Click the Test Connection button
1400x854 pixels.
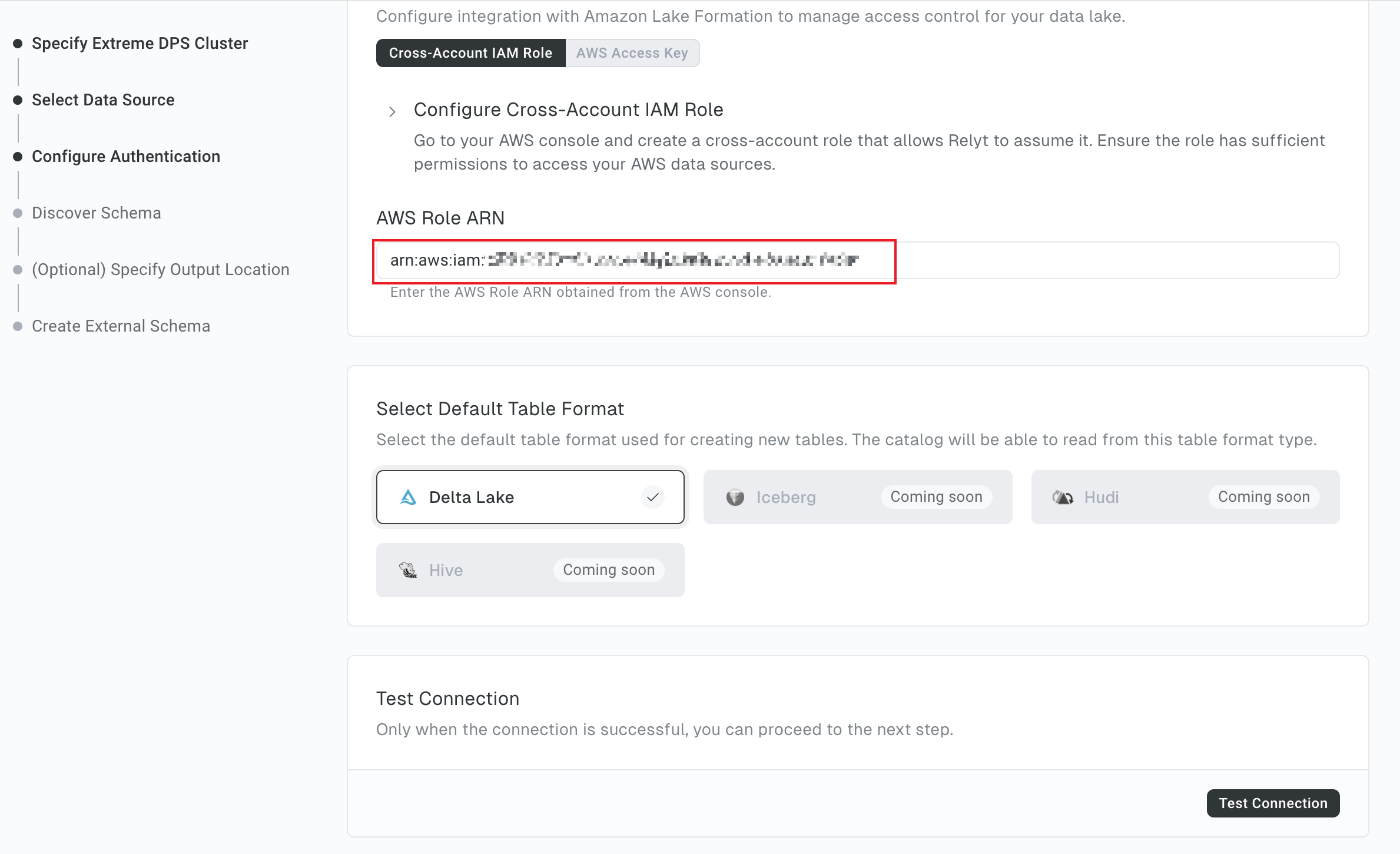[1273, 803]
